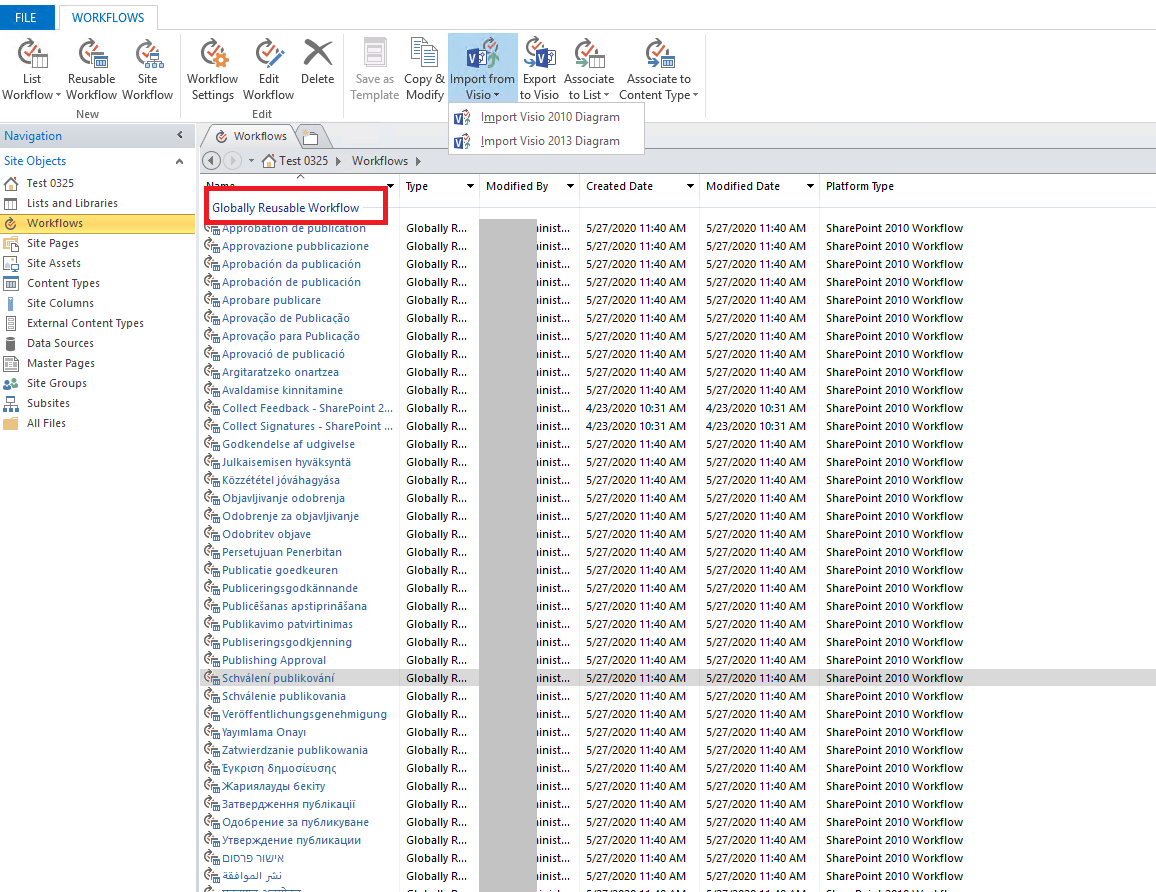1156x892 pixels.
Task: Open Site Assets in navigation
Action: coord(54,262)
